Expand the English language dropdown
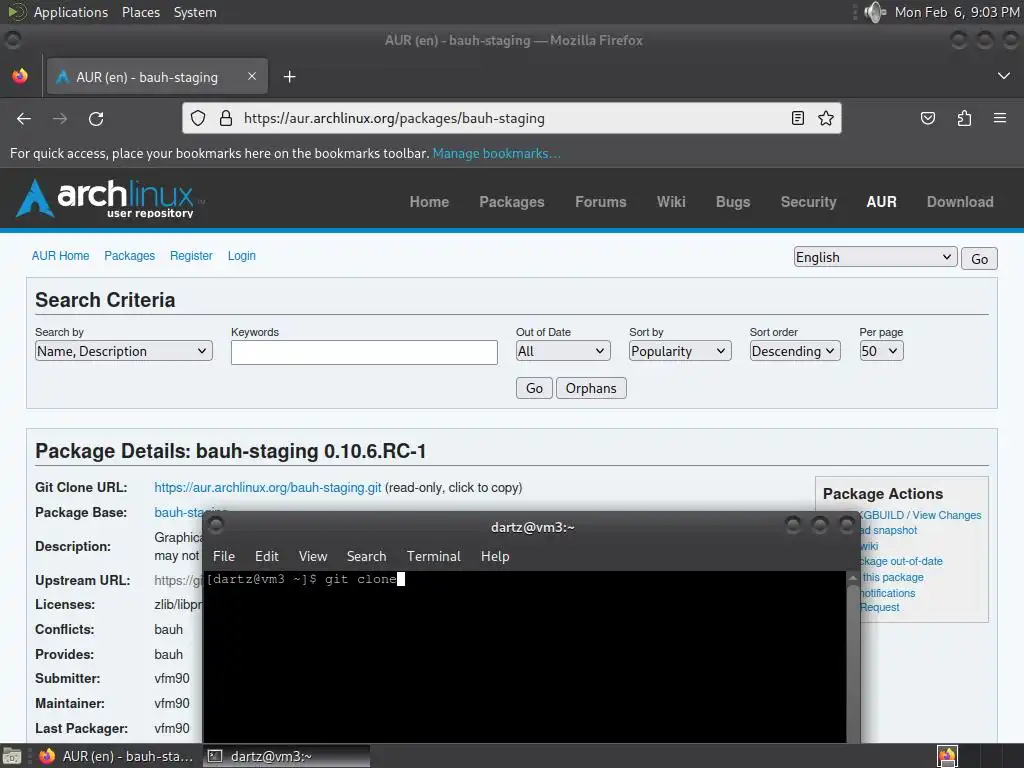The image size is (1024, 768). click(x=876, y=257)
